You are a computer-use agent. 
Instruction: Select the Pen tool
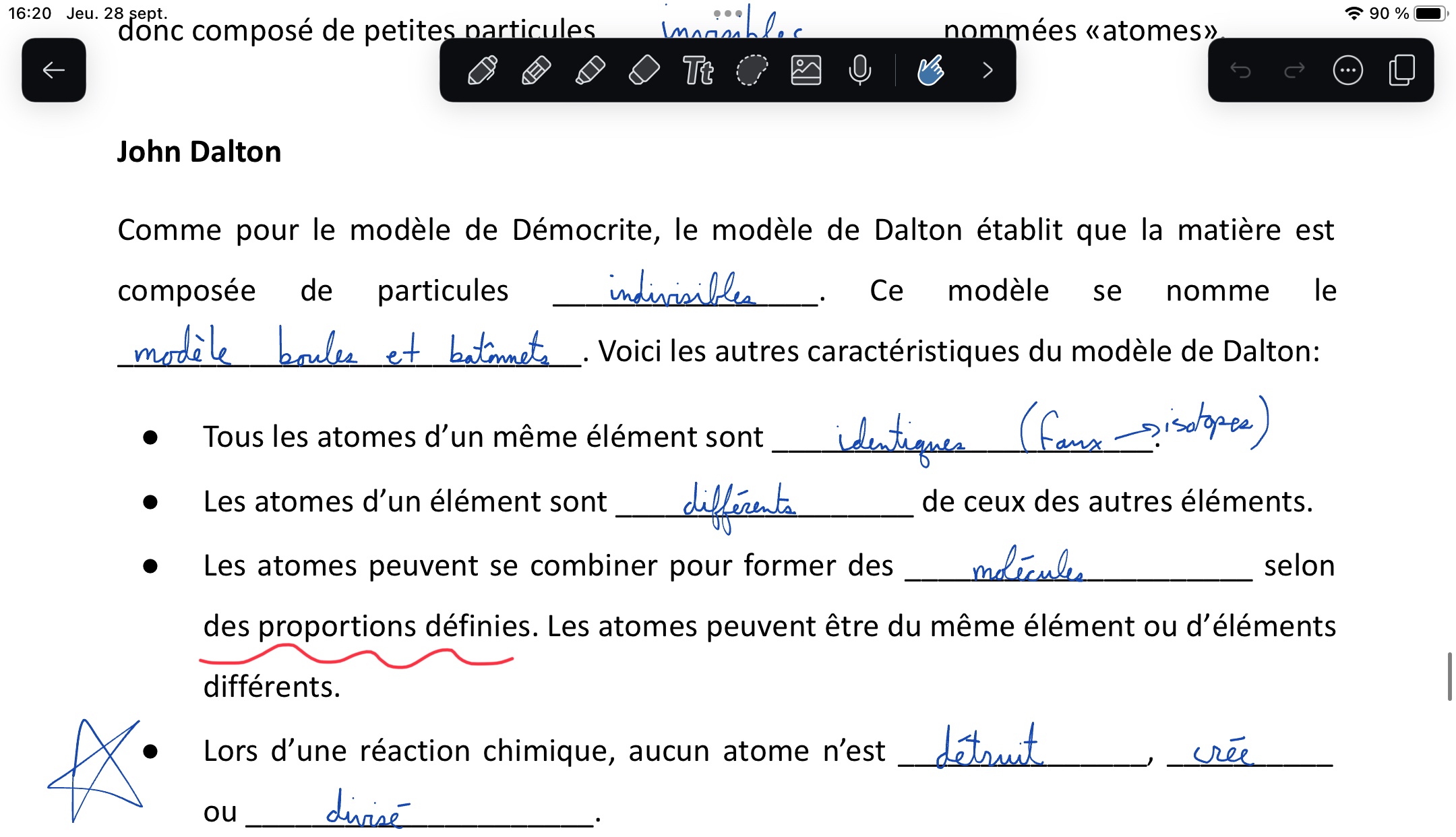click(483, 70)
